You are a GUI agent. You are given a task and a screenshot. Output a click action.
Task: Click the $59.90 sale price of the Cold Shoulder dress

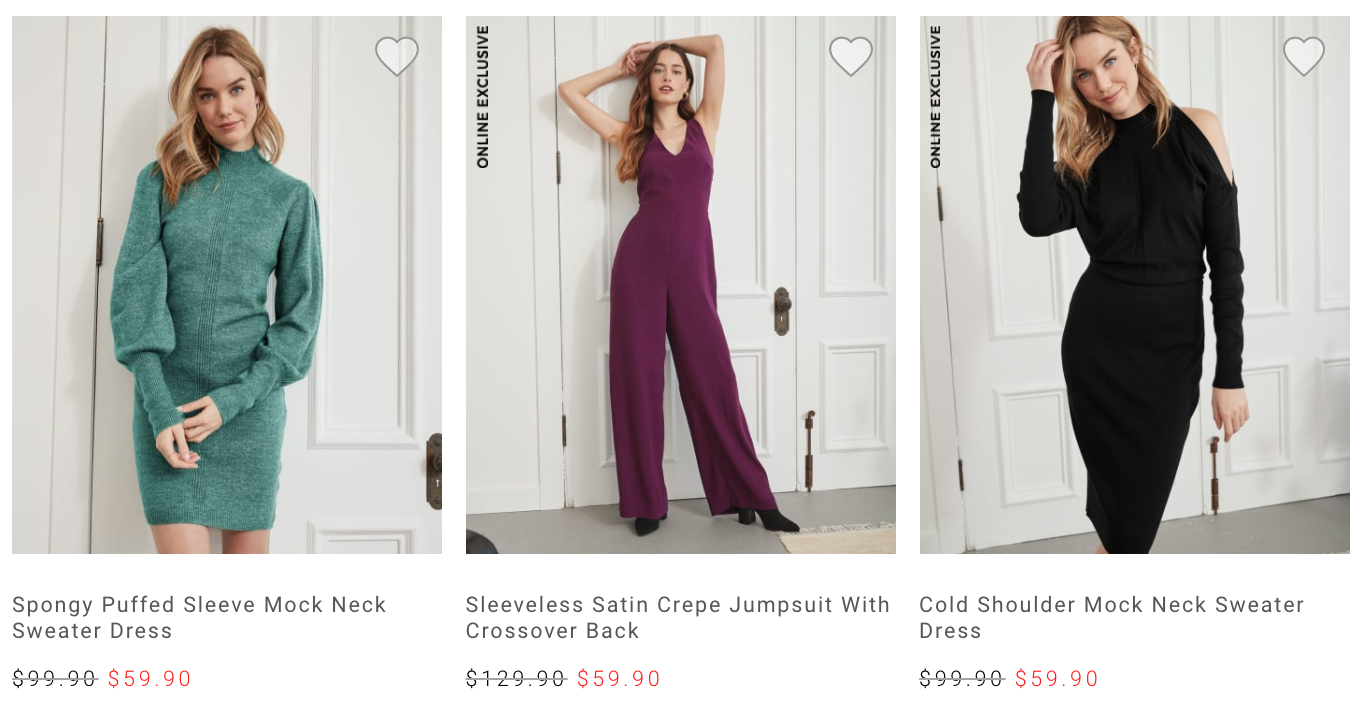tap(1057, 679)
